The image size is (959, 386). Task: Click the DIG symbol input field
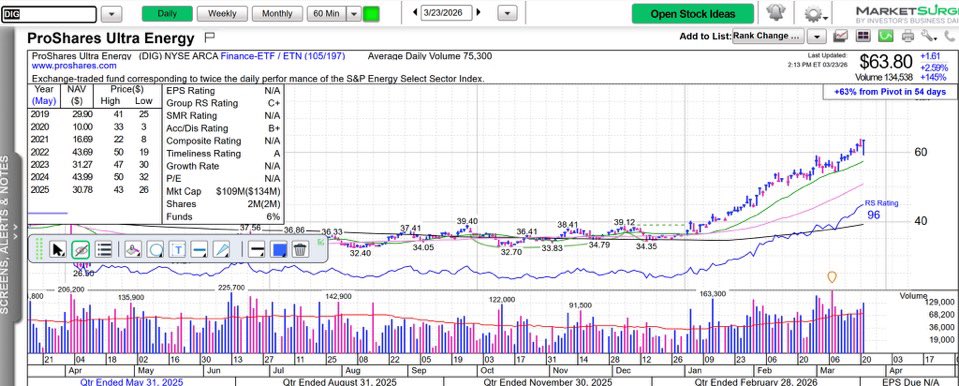48,14
